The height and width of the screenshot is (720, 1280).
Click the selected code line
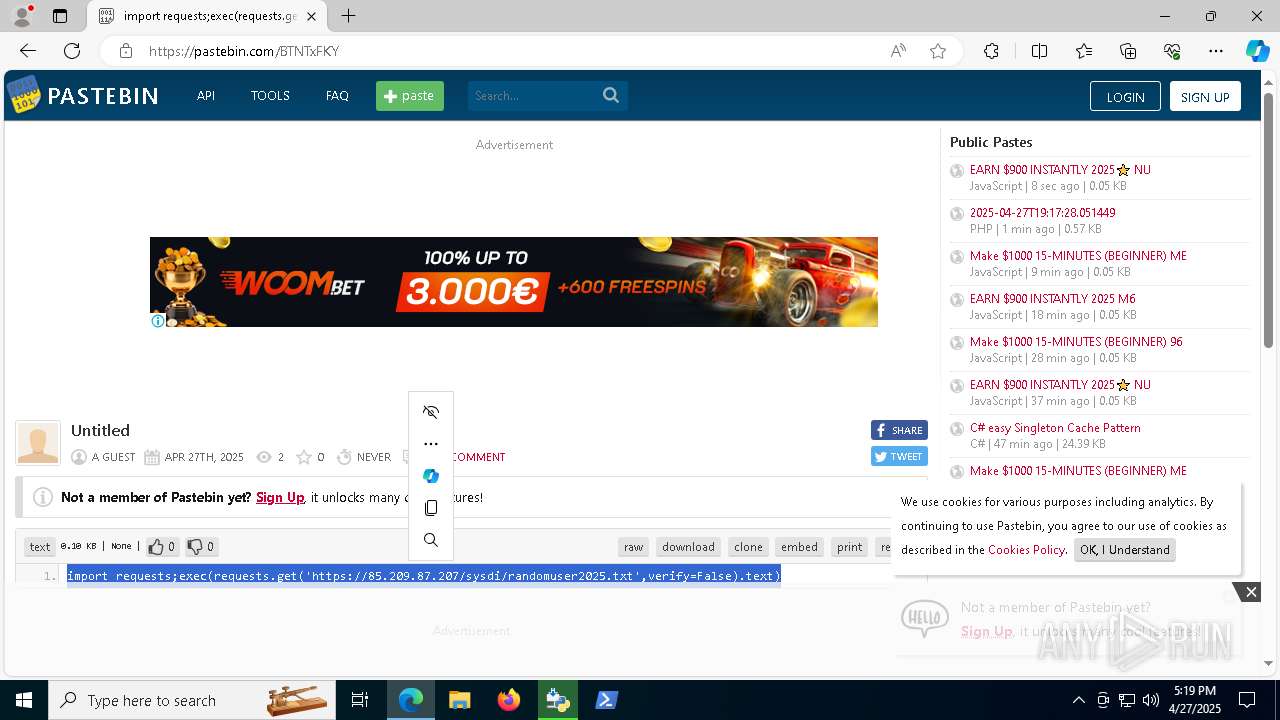coord(423,576)
